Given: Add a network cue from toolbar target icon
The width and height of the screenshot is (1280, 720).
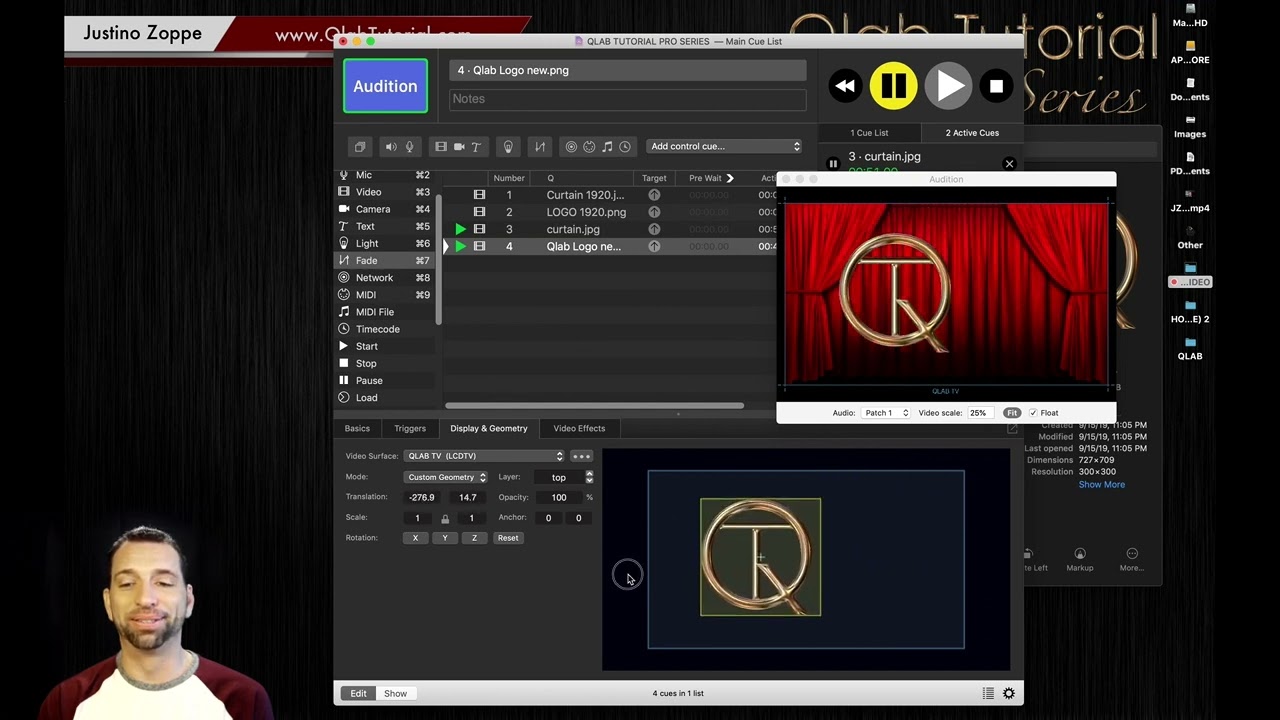Looking at the screenshot, I should click(571, 147).
